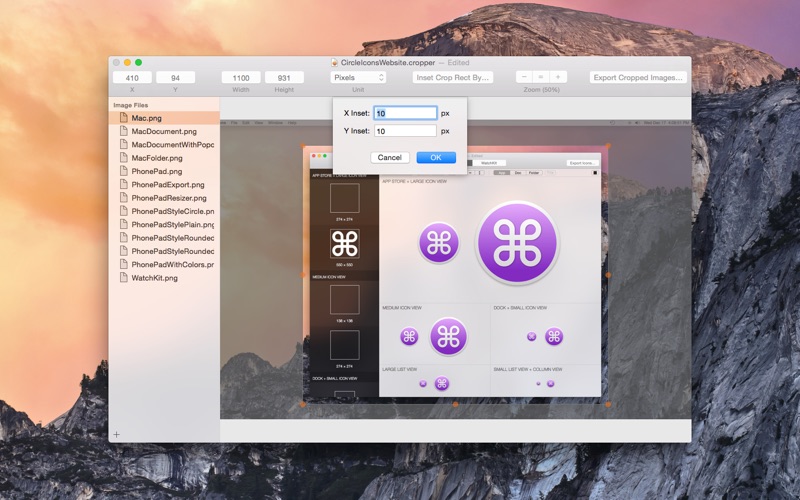Select MacDocument.png in the file list
This screenshot has height=500, width=800.
[x=164, y=131]
